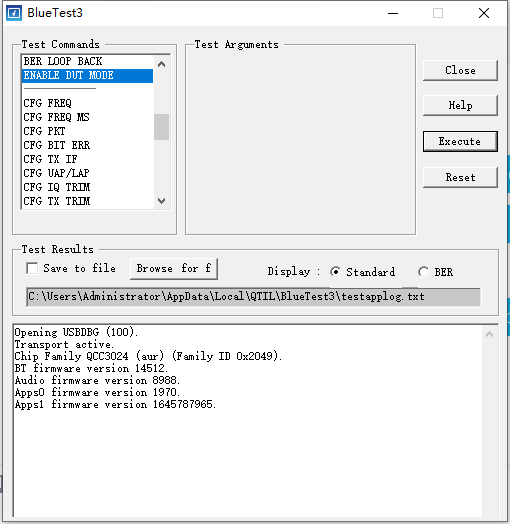Viewport: 510px width, 524px height.
Task: Select BER LOOP BACK command
Action: click(88, 61)
